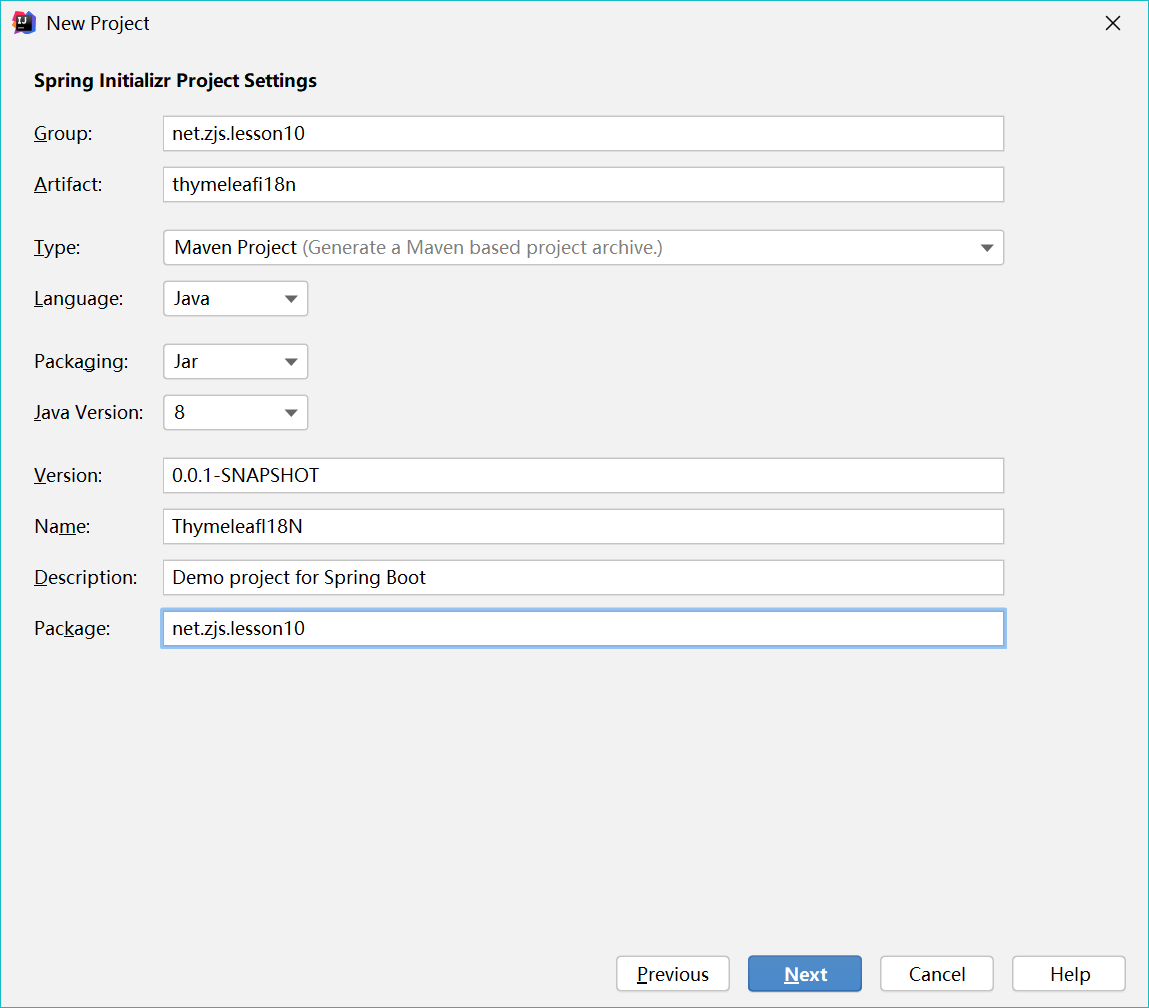1149x1008 pixels.
Task: Click the IntelliJ IDEA icon in title bar
Action: point(23,23)
